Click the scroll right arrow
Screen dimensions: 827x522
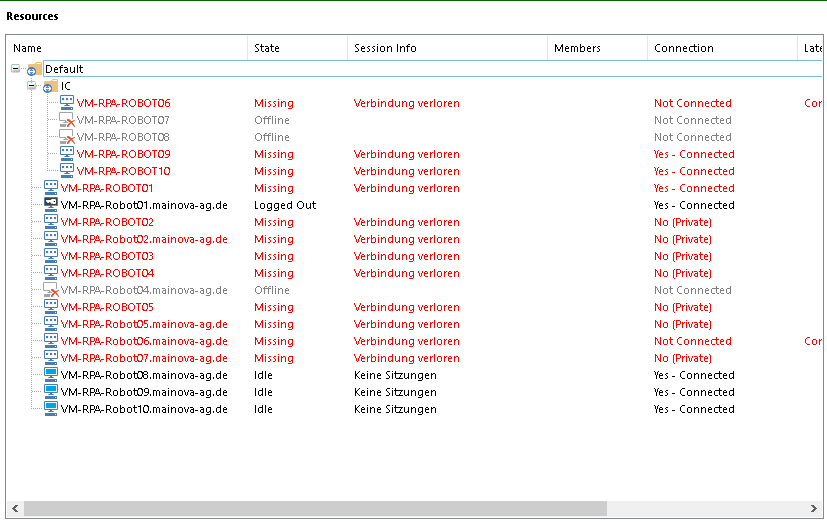pyautogui.click(x=815, y=509)
